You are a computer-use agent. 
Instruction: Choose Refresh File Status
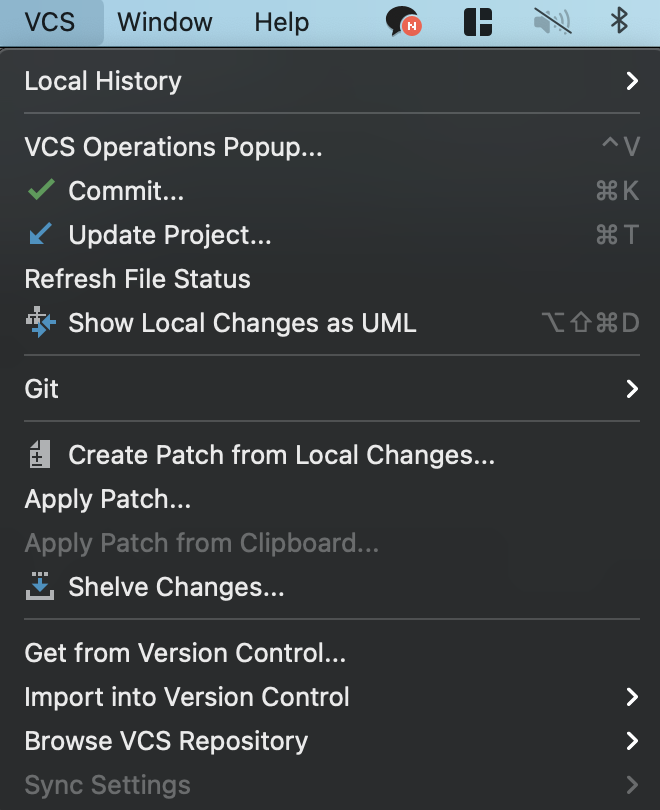137,279
